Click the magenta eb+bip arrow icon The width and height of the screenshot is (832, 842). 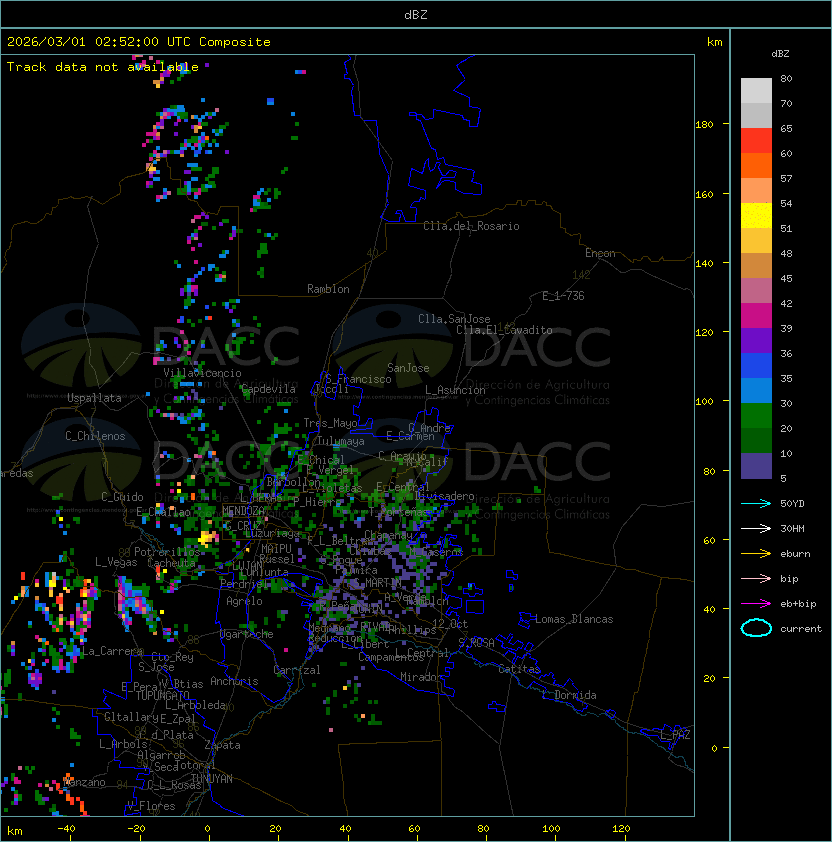(756, 603)
